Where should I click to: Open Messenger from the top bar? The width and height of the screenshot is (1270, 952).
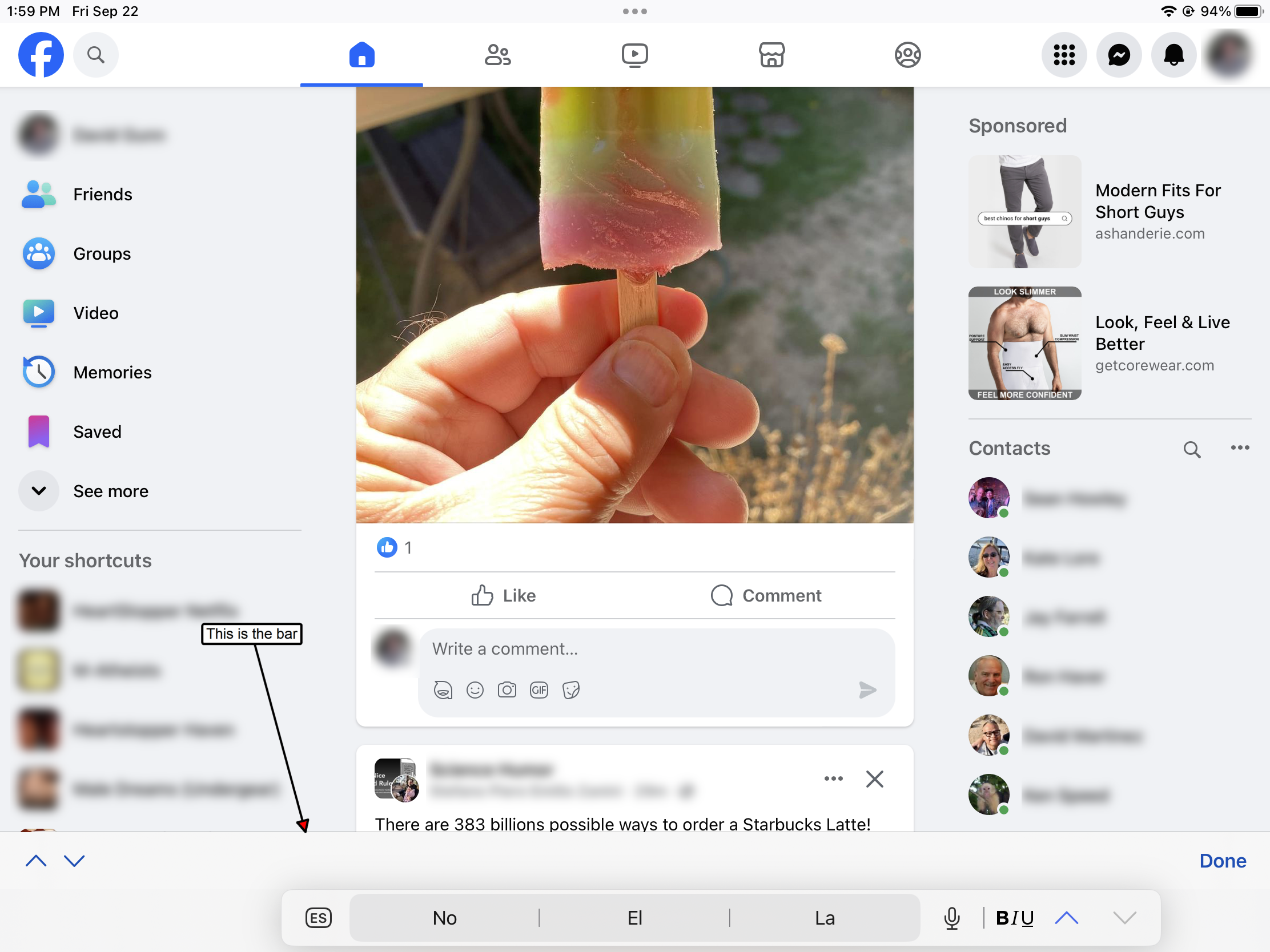(1119, 55)
